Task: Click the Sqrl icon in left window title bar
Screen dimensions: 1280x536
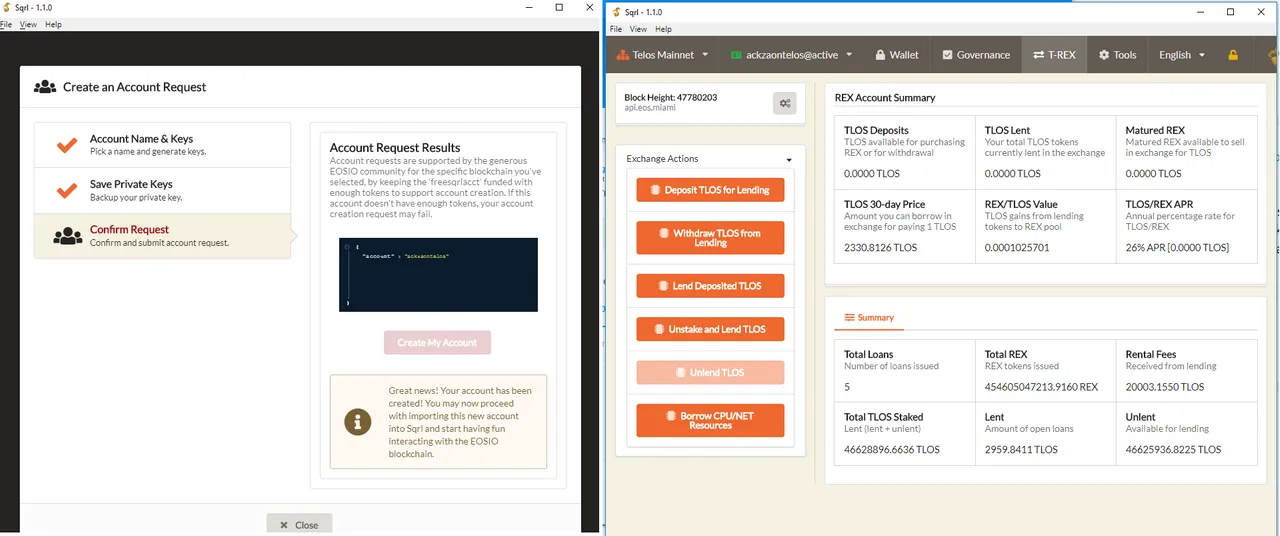Action: [x=6, y=7]
